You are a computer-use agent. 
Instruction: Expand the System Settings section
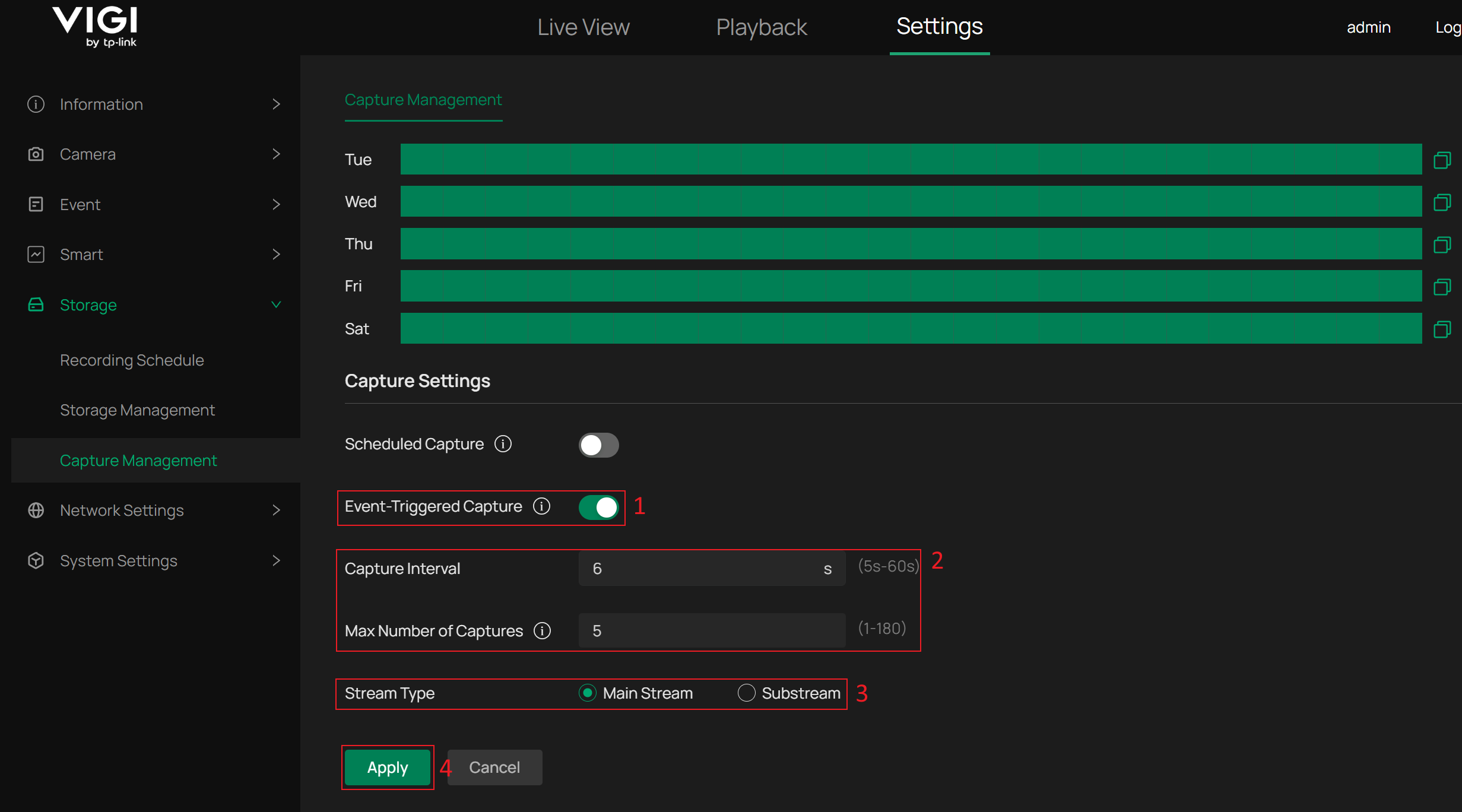pos(276,560)
